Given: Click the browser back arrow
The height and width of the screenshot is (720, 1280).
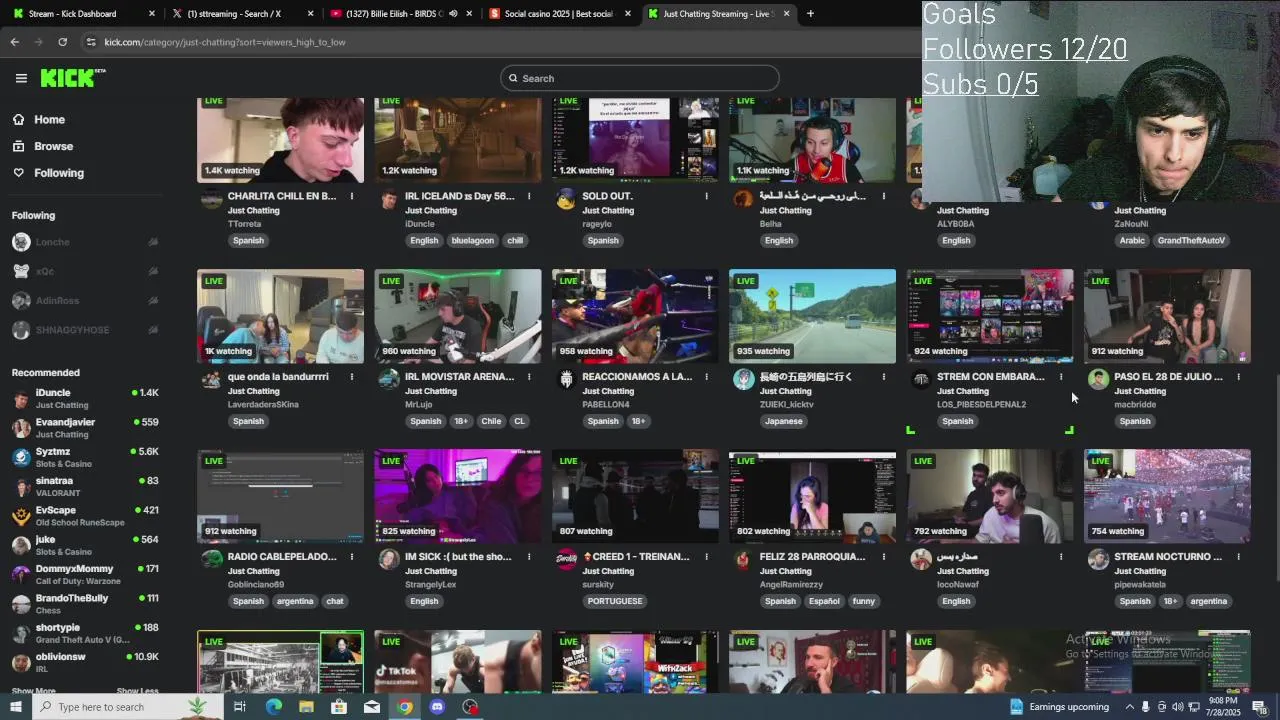Looking at the screenshot, I should pos(14,42).
